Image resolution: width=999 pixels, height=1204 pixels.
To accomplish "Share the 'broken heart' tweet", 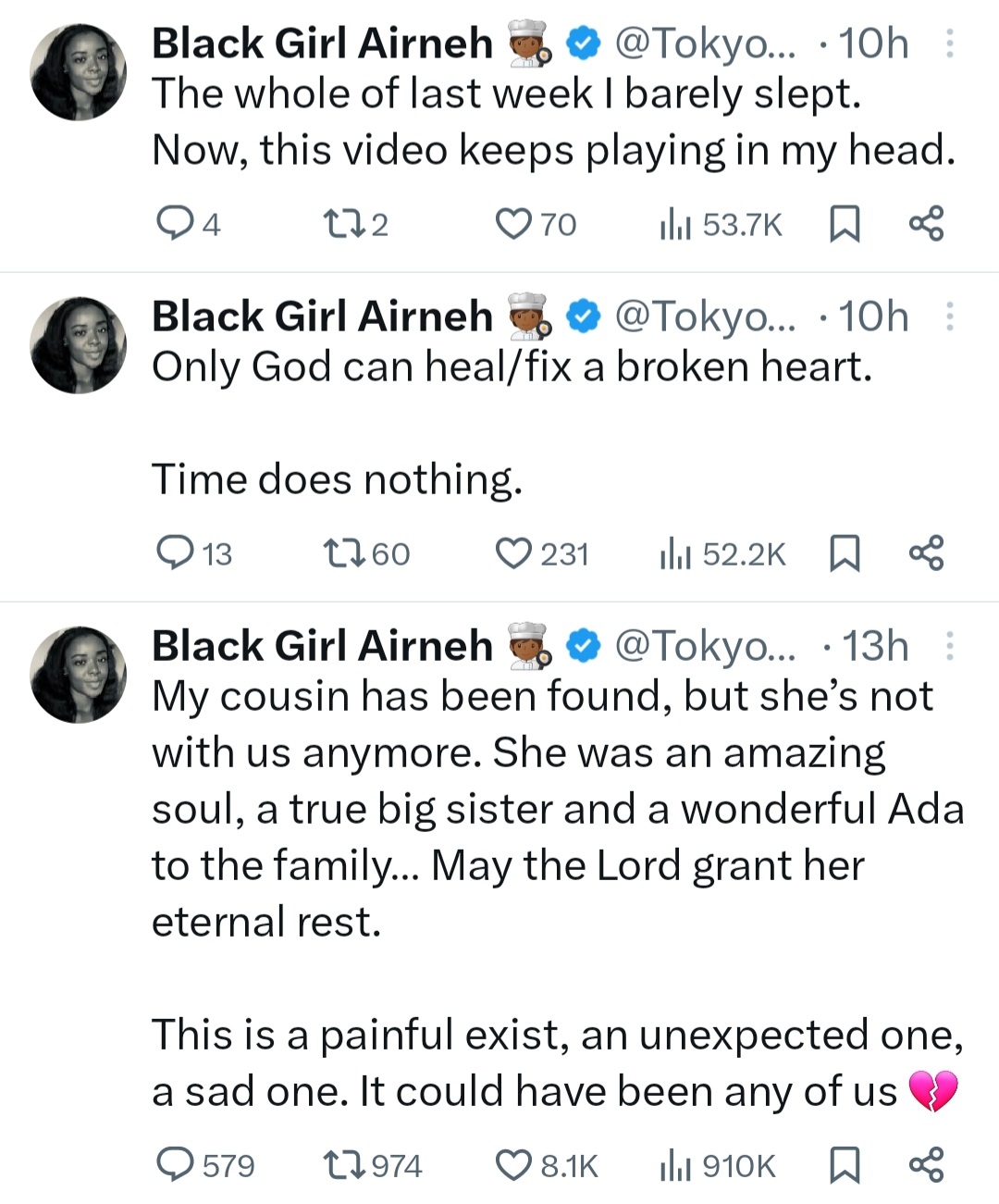I will [926, 553].
